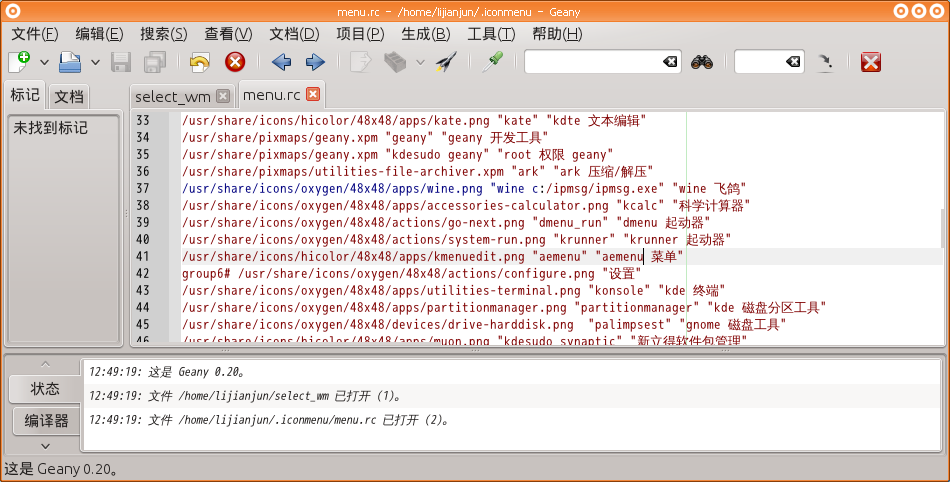Open the 生成(B) menu
This screenshot has height=482, width=950.
coord(426,34)
